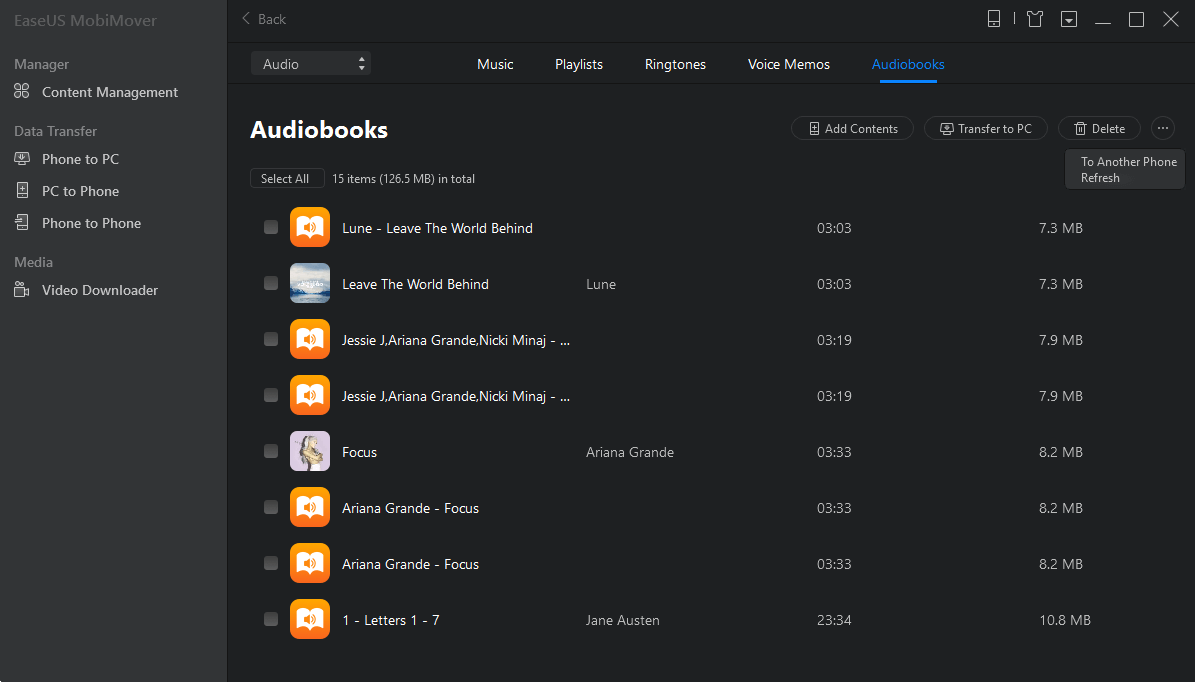Image resolution: width=1195 pixels, height=682 pixels.
Task: Open Content Management in sidebar
Action: coord(96,92)
